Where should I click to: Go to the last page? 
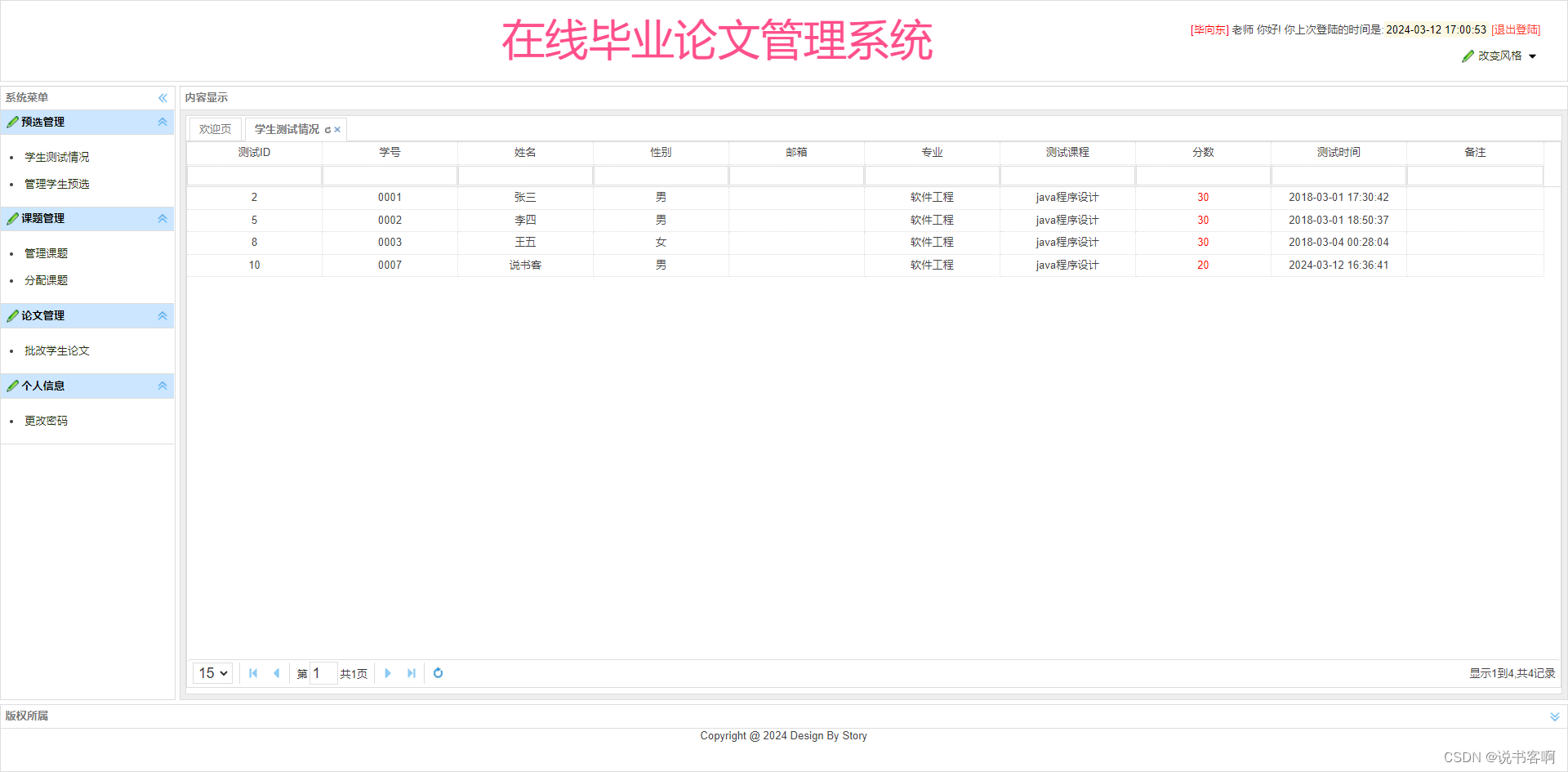pos(411,673)
